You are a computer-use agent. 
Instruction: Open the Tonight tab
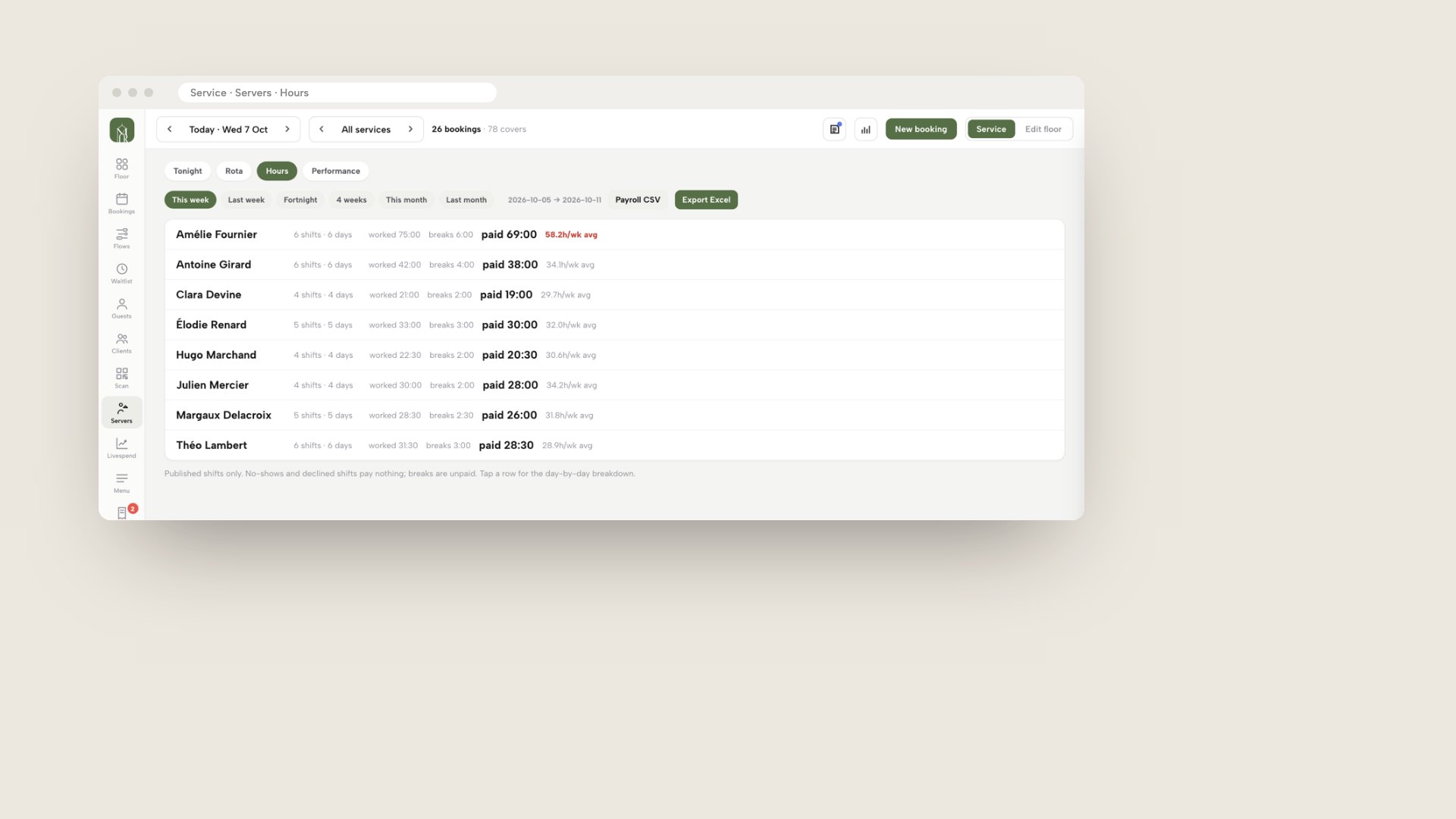coord(187,171)
